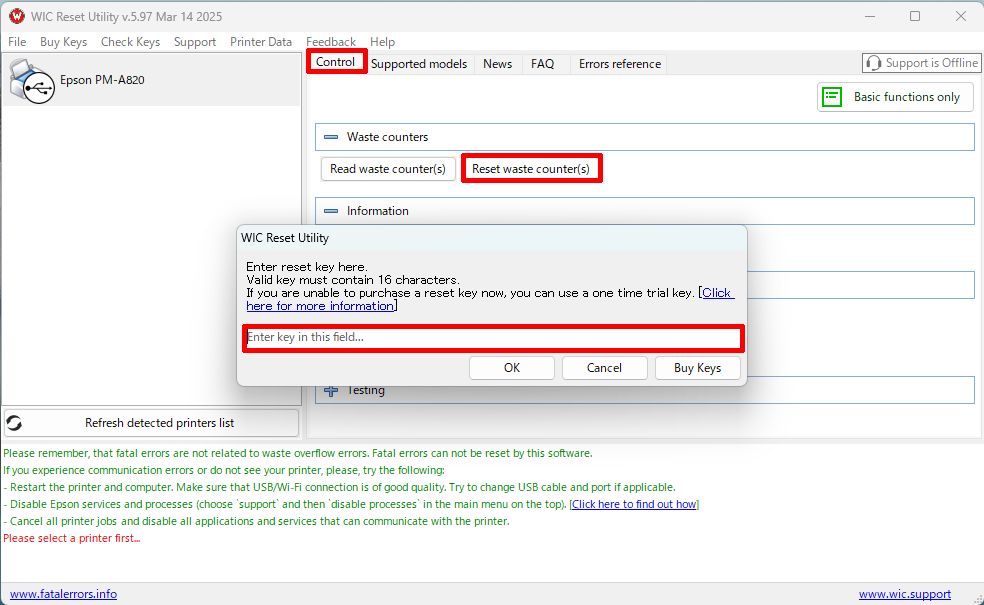This screenshot has width=984, height=605.
Task: Open the Printer Data menu
Action: 261,42
